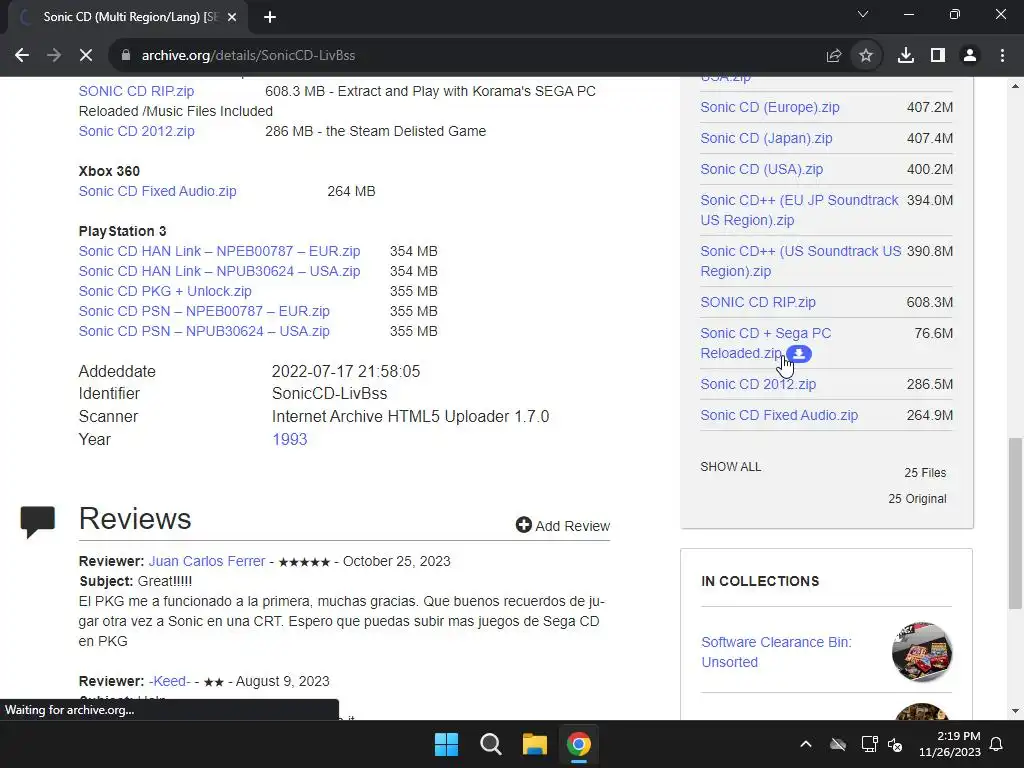Go back to the previous page
1024x768 pixels.
pyautogui.click(x=22, y=56)
